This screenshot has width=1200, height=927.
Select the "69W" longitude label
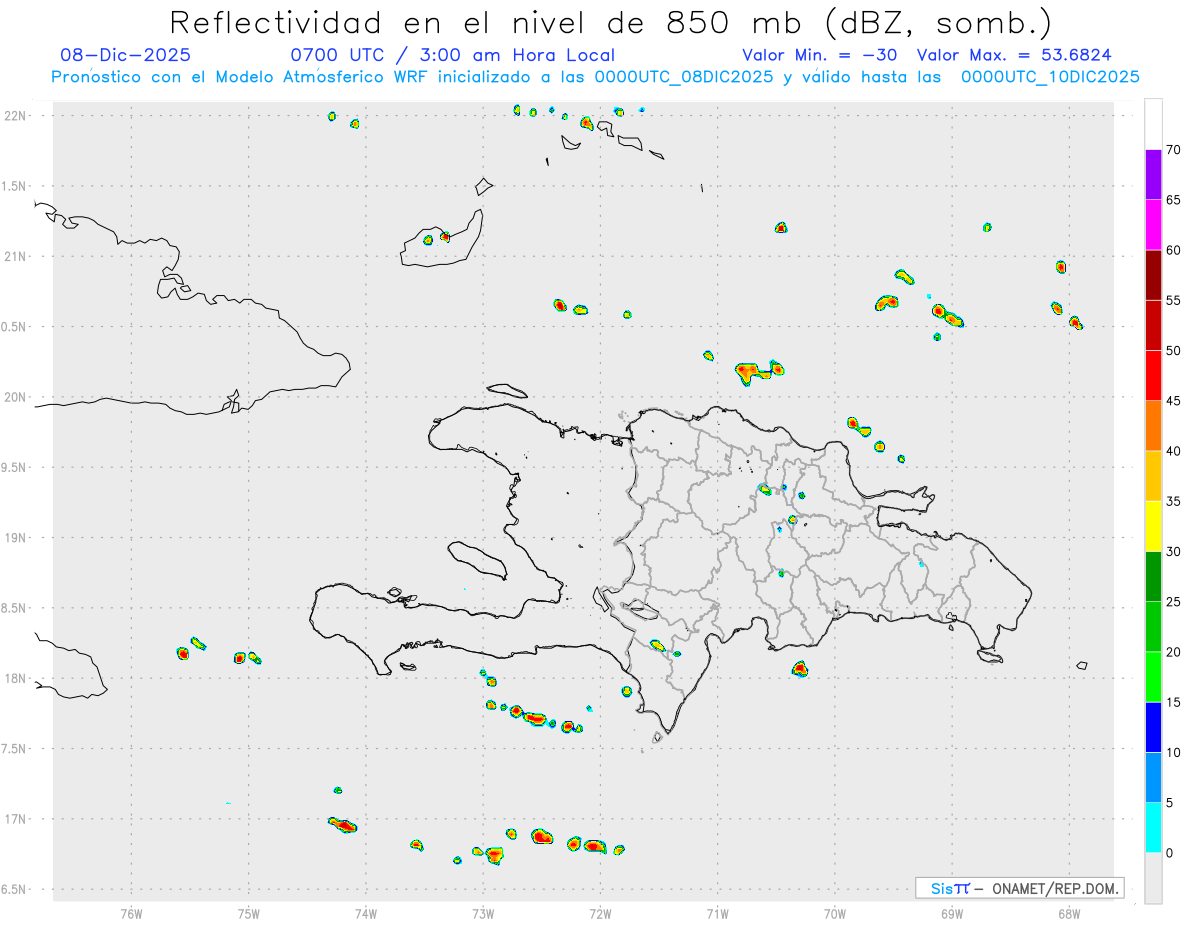point(952,912)
